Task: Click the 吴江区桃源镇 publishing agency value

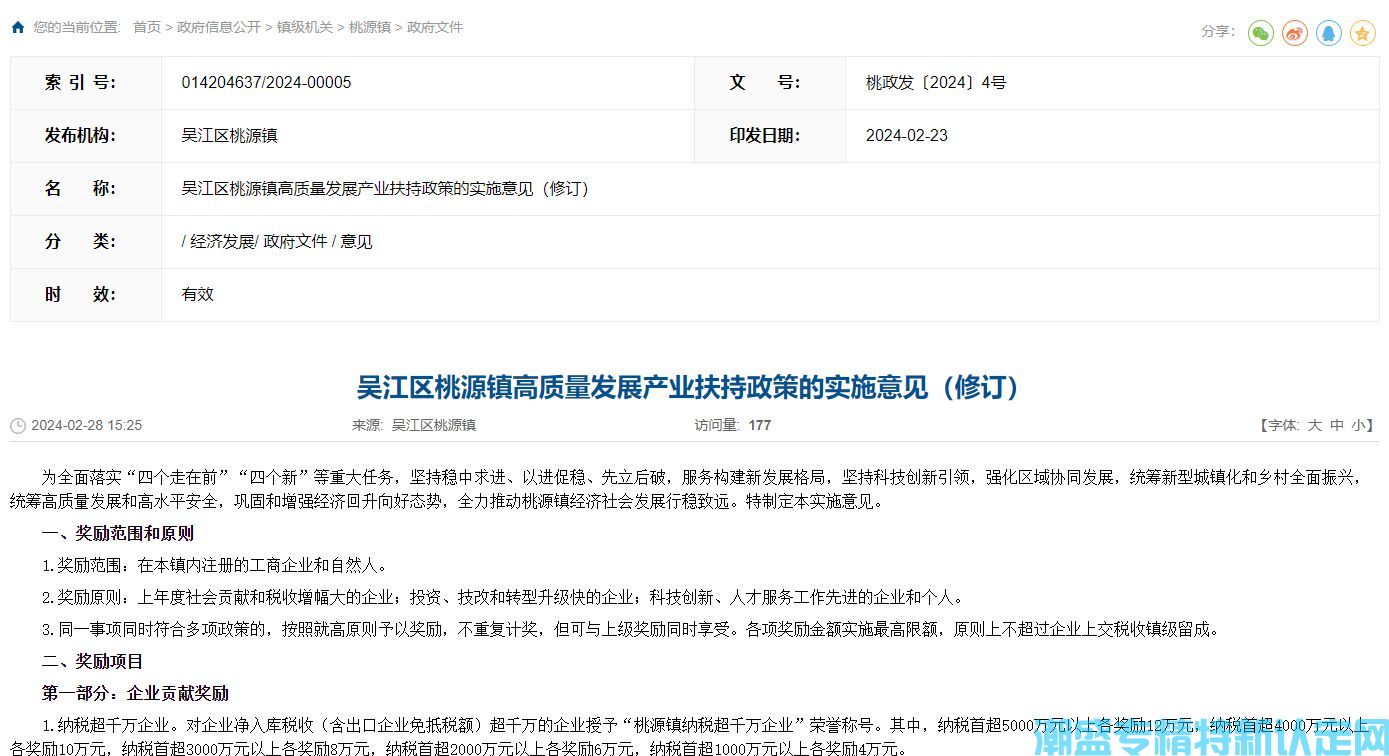Action: click(x=229, y=136)
